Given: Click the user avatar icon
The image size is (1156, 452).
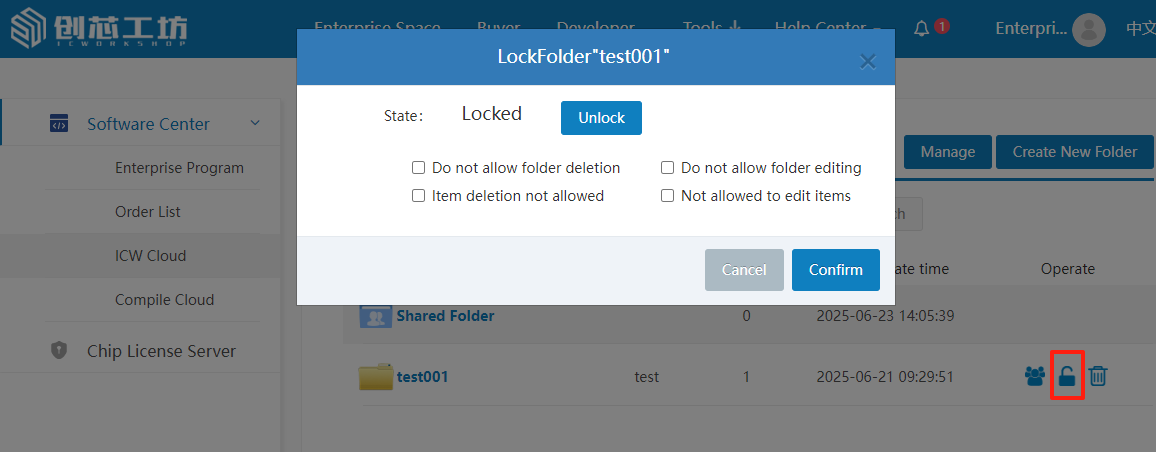Looking at the screenshot, I should coord(1088,29).
